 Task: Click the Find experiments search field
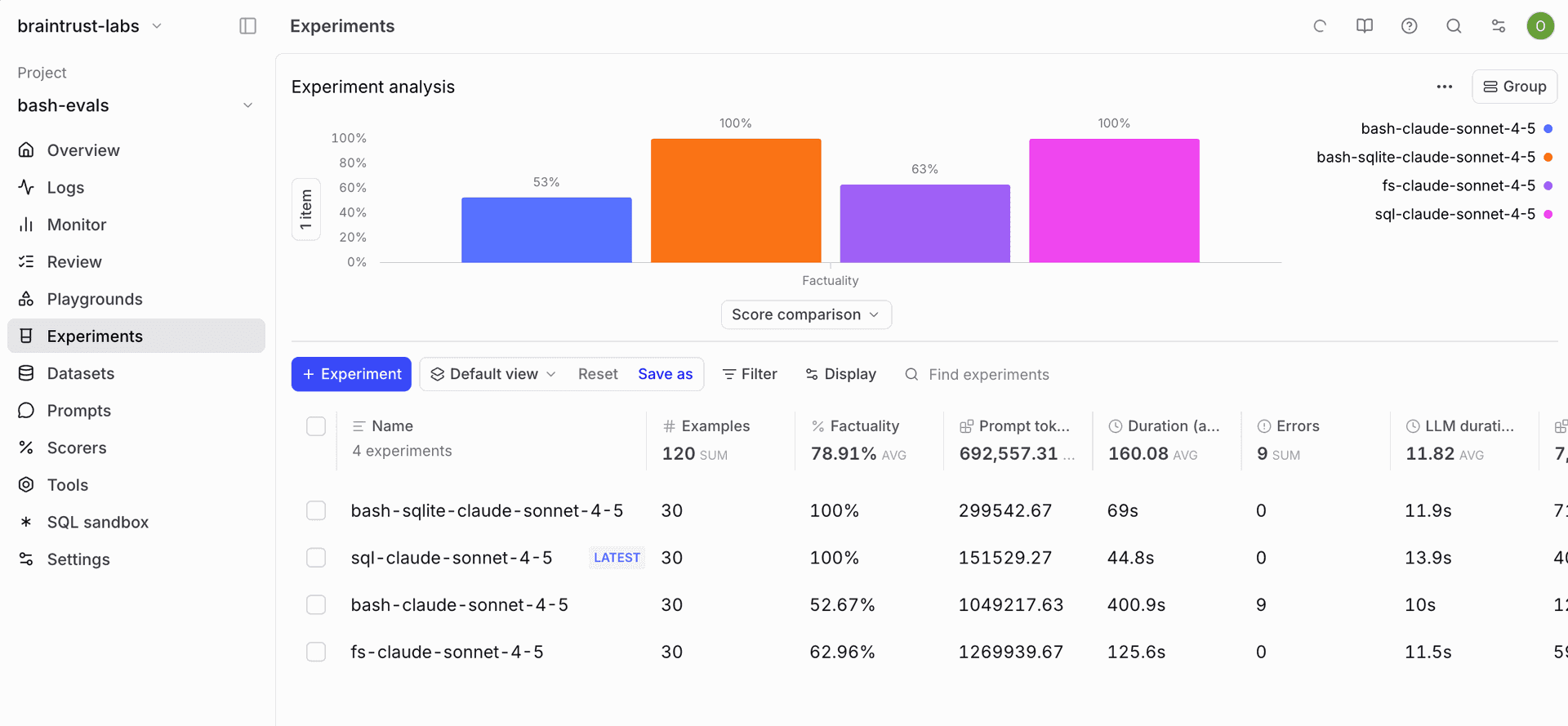(988, 374)
